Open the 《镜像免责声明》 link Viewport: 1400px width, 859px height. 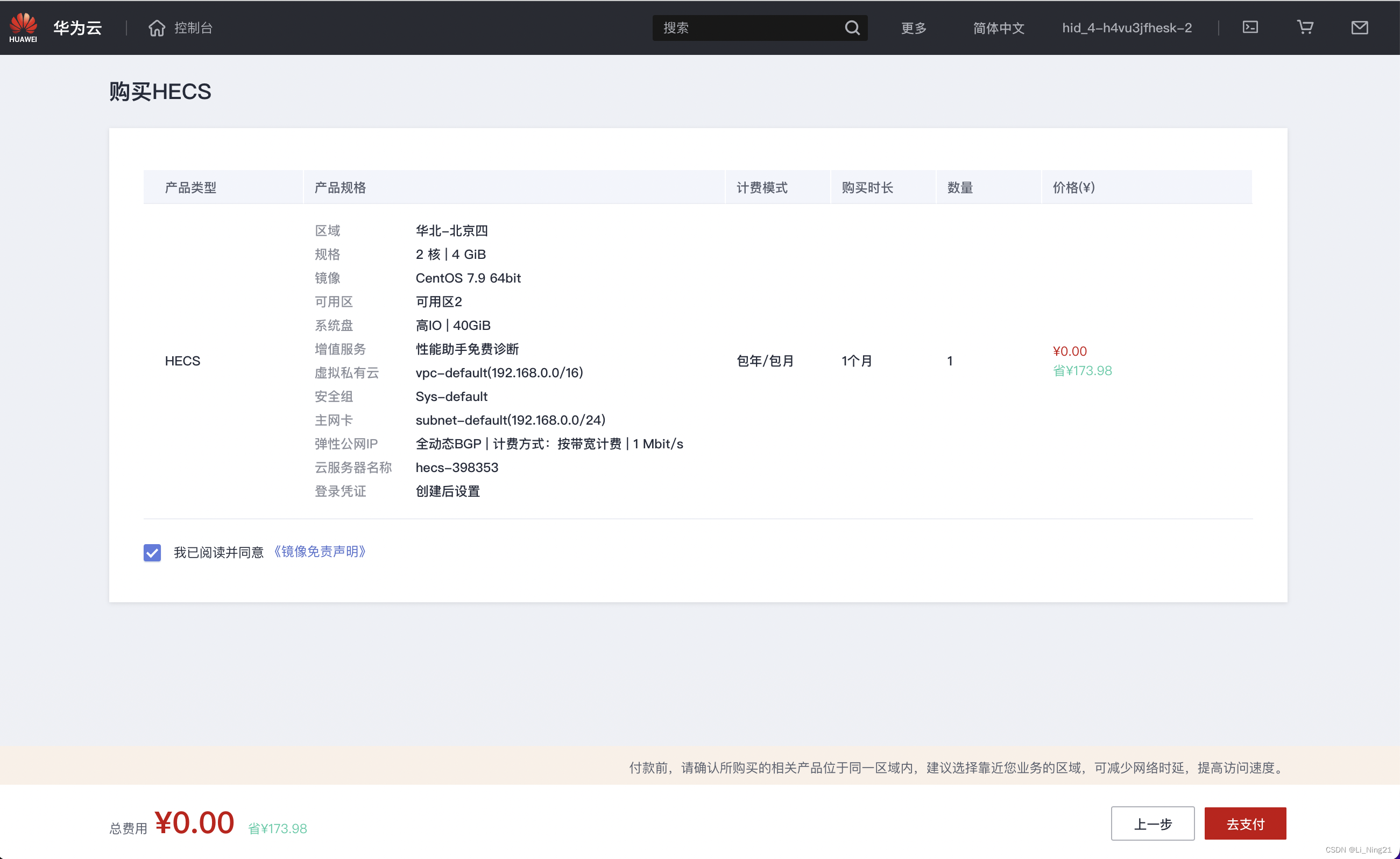(319, 552)
